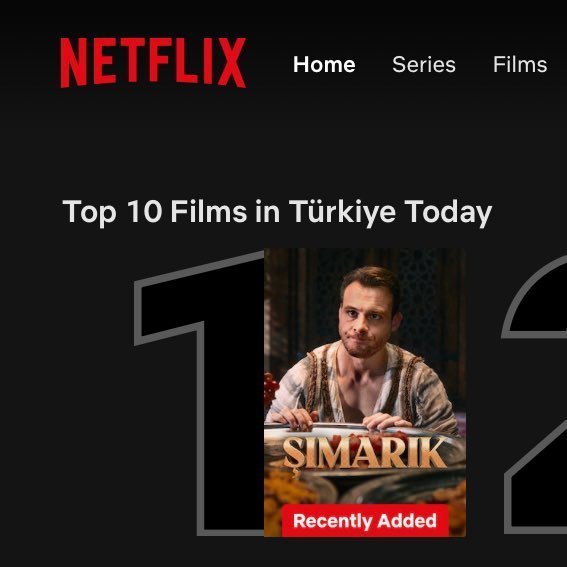Select the partially visible rank number 2

[x=535, y=394]
